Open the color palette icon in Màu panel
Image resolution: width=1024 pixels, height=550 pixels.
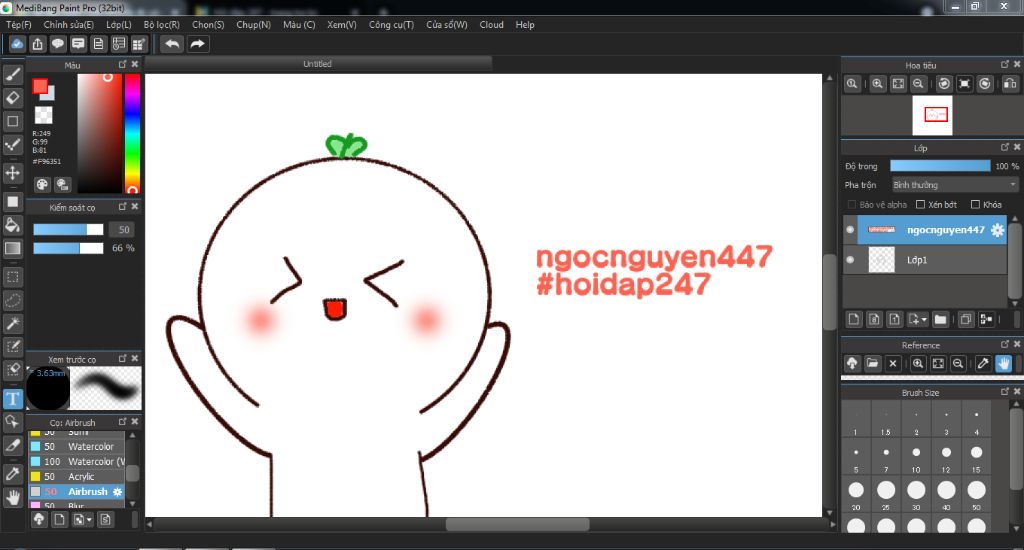(42, 185)
